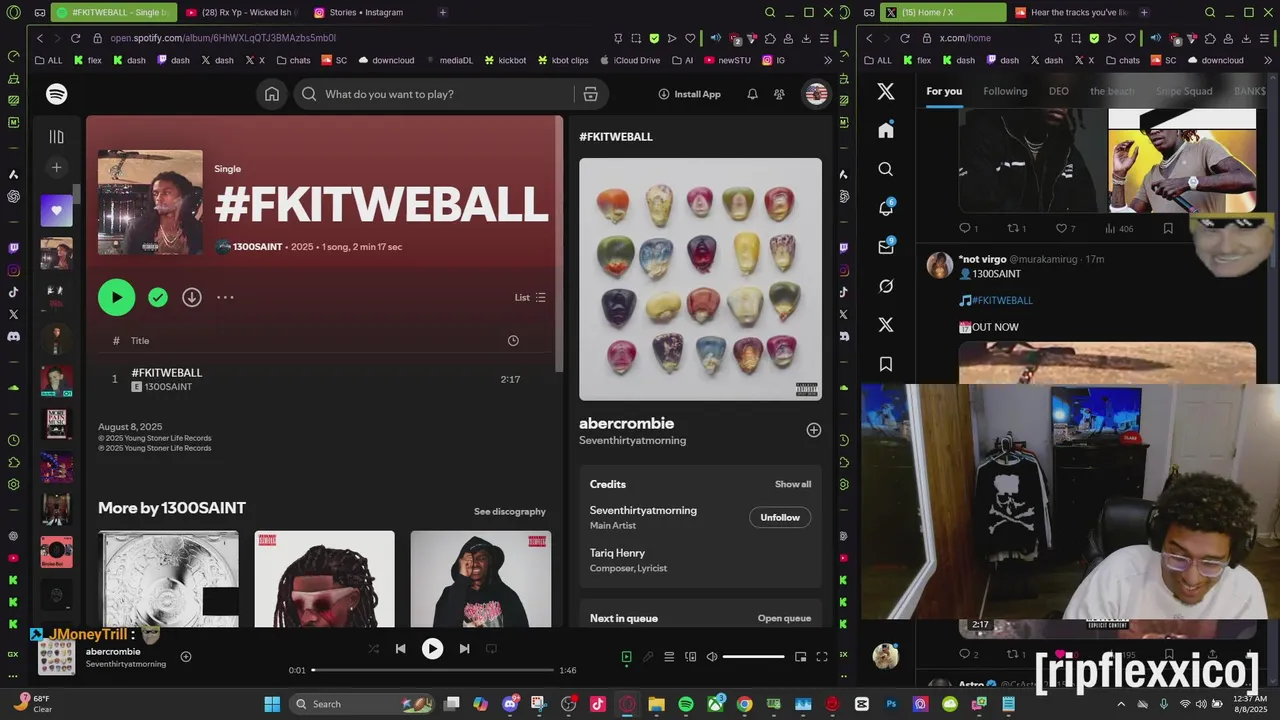Open X Bookmarks icon
This screenshot has width=1280, height=720.
886,364
